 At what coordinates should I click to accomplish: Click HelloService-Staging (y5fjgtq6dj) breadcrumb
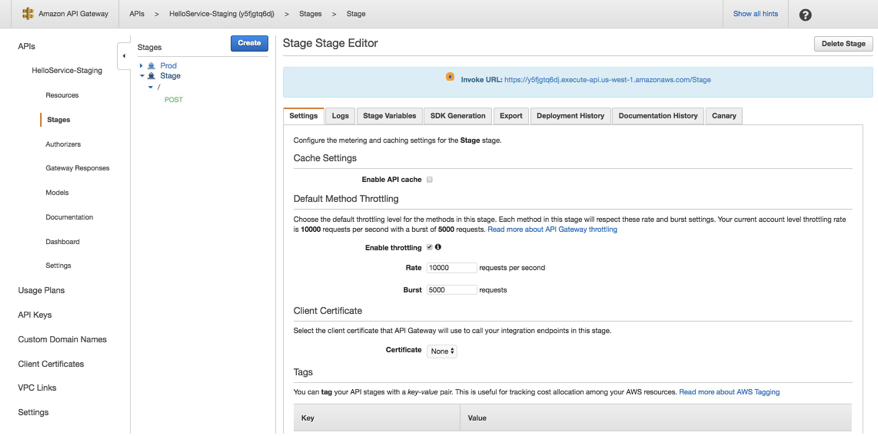222,14
